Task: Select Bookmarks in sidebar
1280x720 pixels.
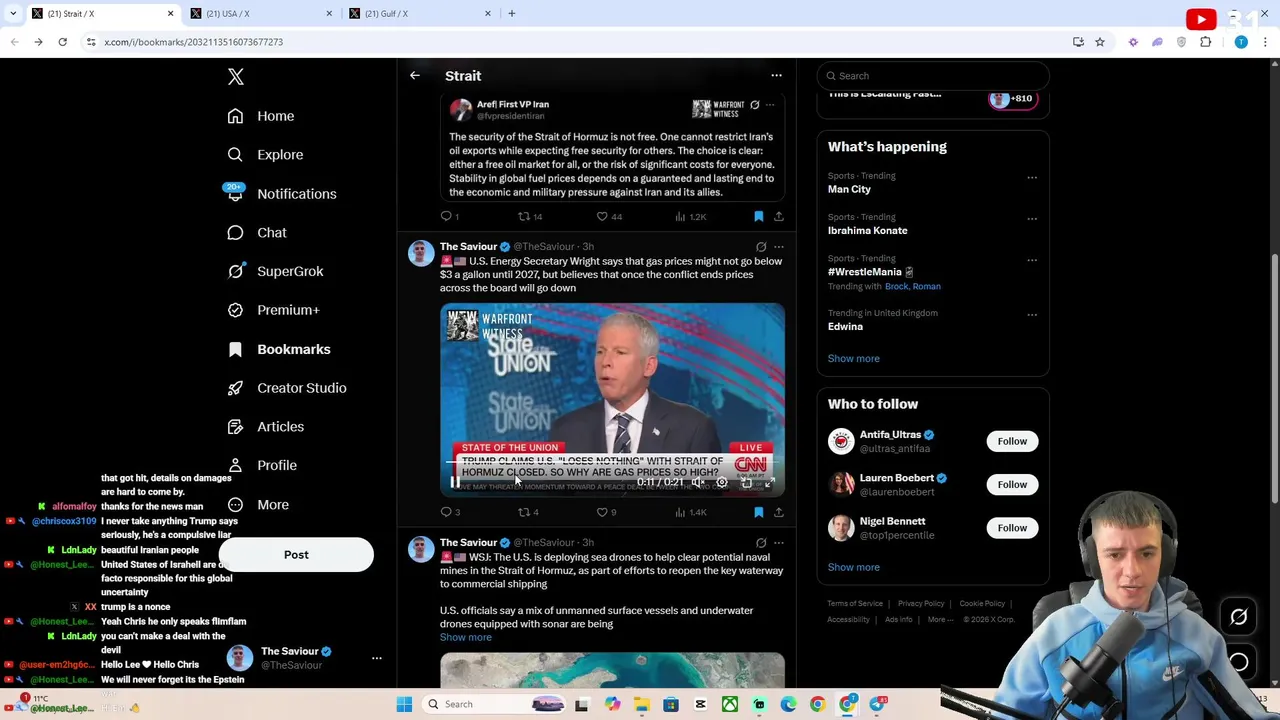Action: 279,349
